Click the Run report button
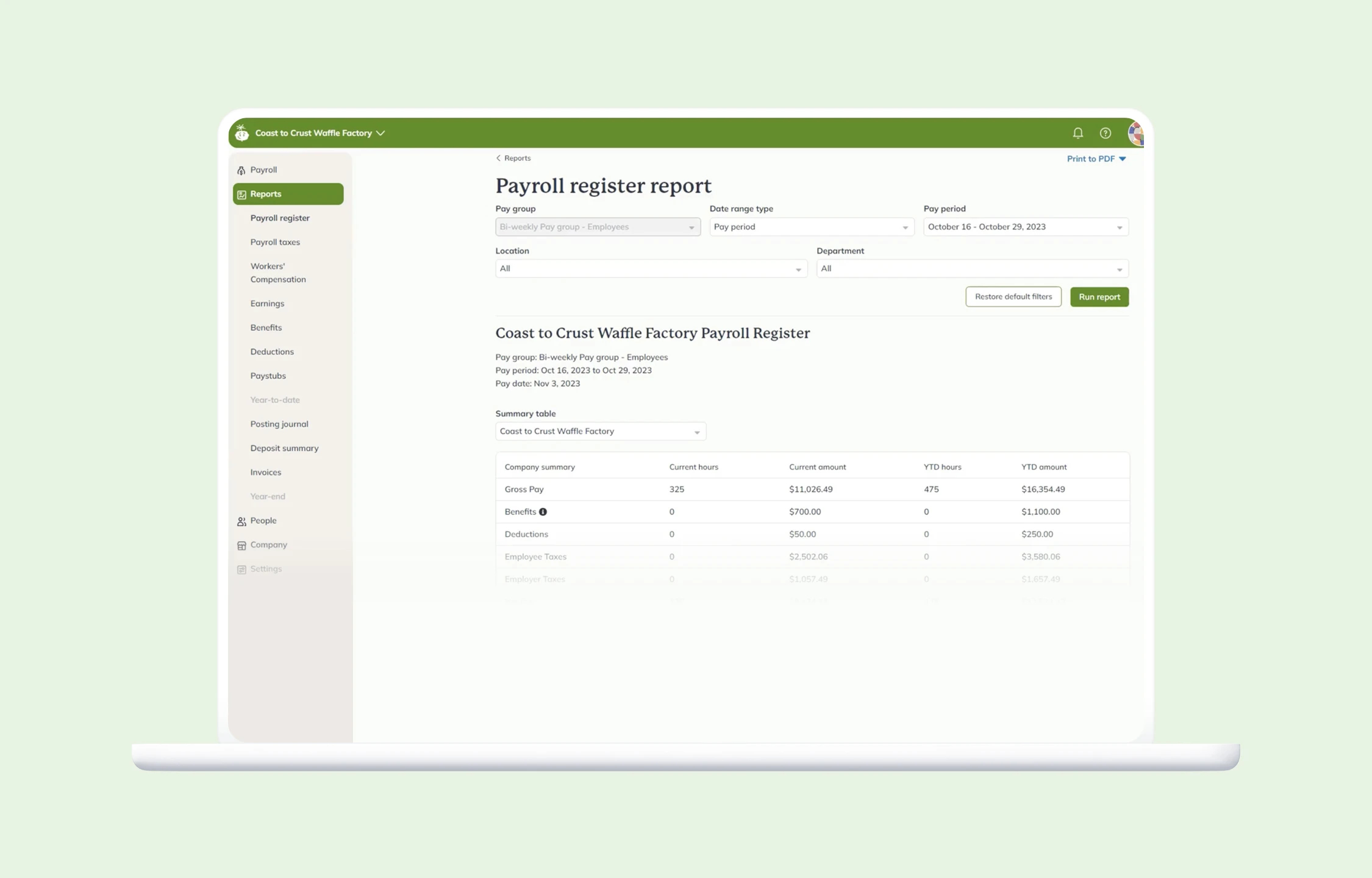1372x878 pixels. click(x=1099, y=297)
